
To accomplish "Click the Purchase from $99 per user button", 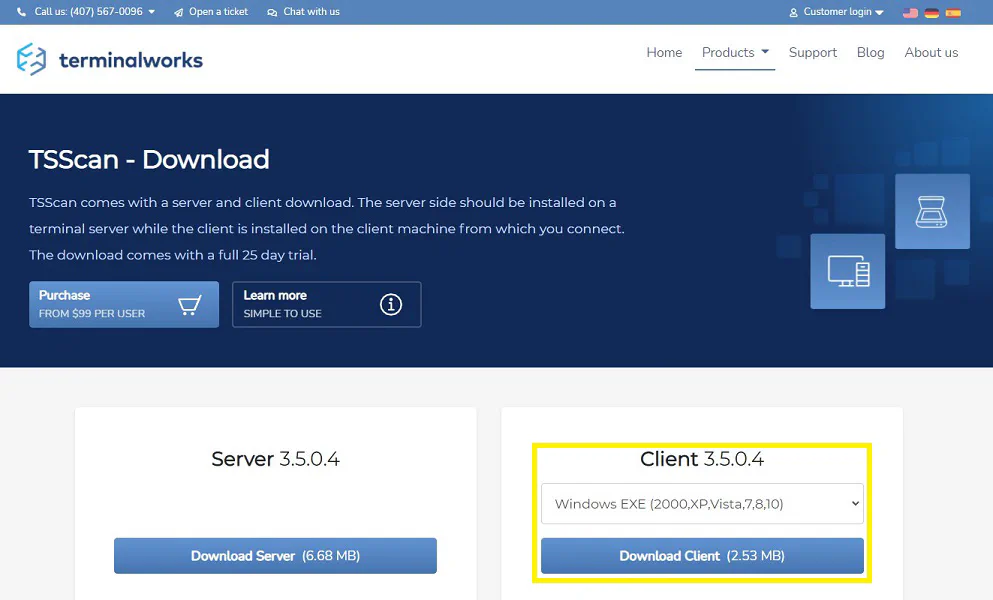I will click(x=124, y=305).
